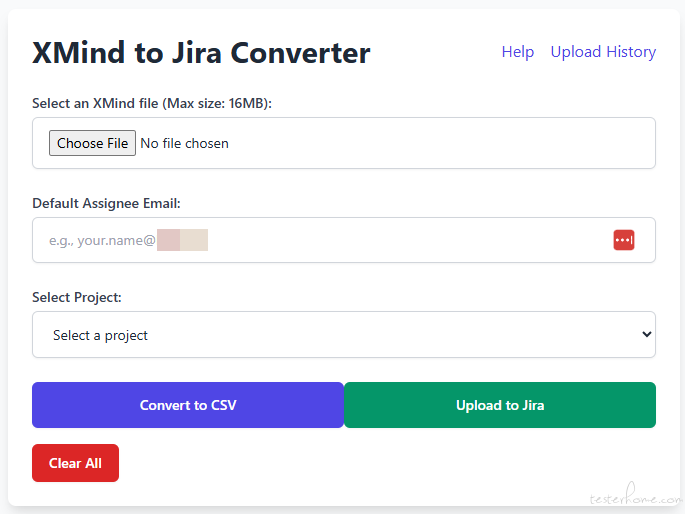Image resolution: width=685 pixels, height=514 pixels.
Task: Click the Choose File button
Action: [x=92, y=143]
